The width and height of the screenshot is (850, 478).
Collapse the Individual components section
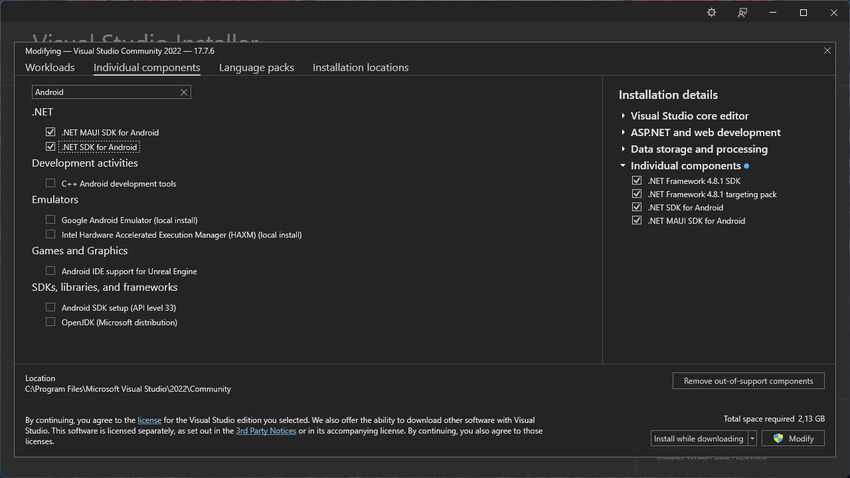click(x=623, y=165)
